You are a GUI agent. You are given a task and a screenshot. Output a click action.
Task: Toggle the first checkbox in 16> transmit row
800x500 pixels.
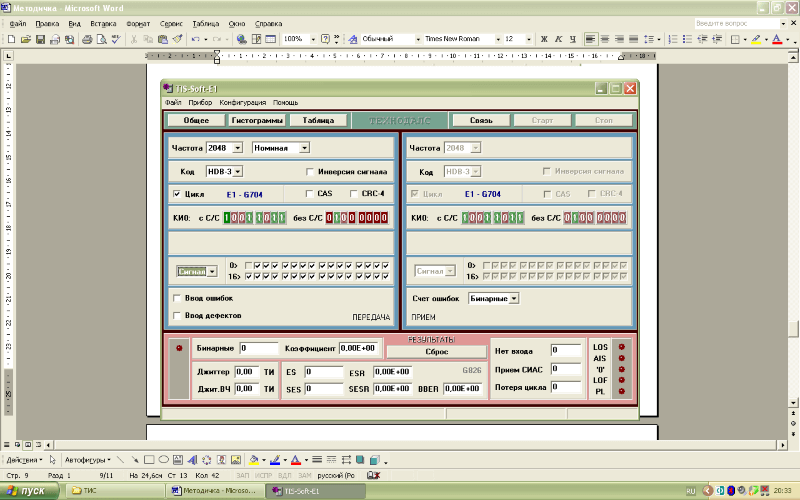click(x=248, y=277)
